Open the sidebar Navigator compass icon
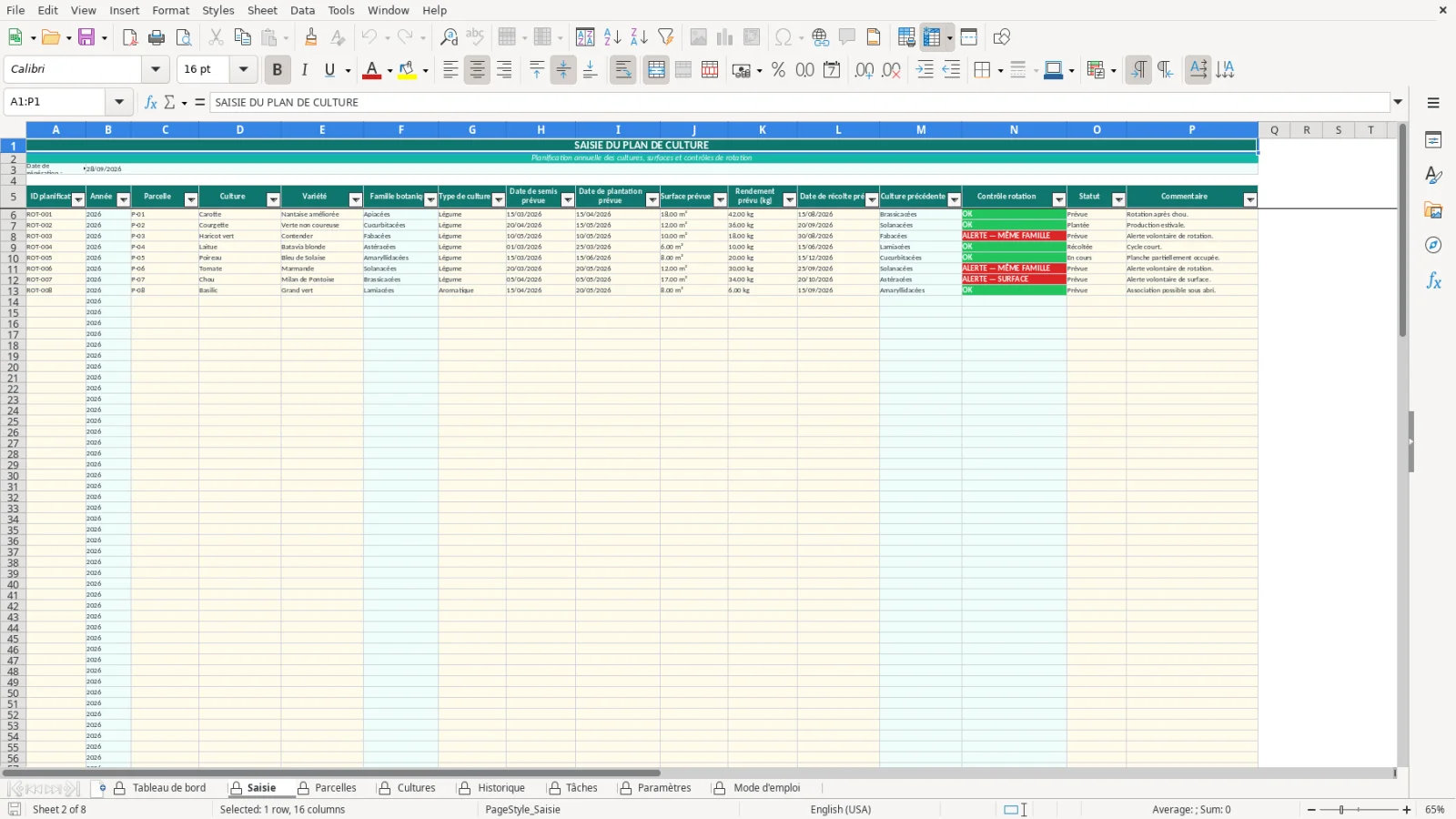The image size is (1456, 819). (1433, 245)
